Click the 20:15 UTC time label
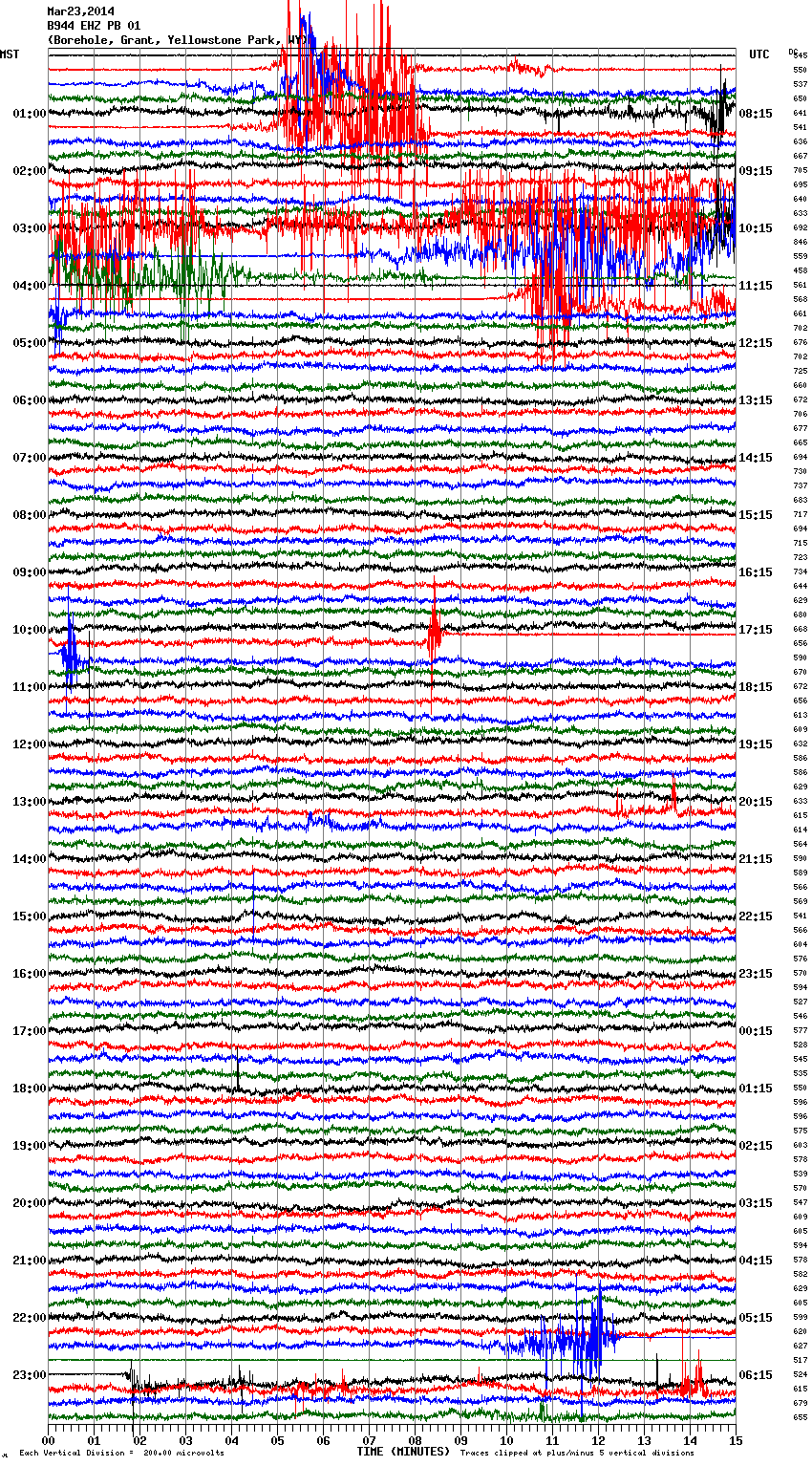This screenshot has width=812, height=1466. coord(756,802)
